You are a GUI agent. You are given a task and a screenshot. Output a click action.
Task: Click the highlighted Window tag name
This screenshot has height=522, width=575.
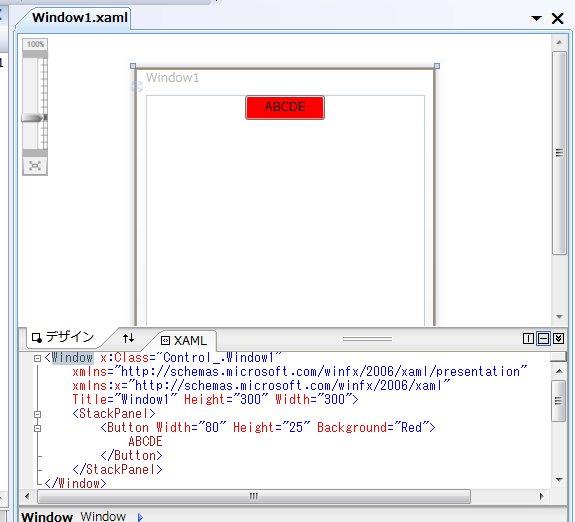(x=72, y=358)
